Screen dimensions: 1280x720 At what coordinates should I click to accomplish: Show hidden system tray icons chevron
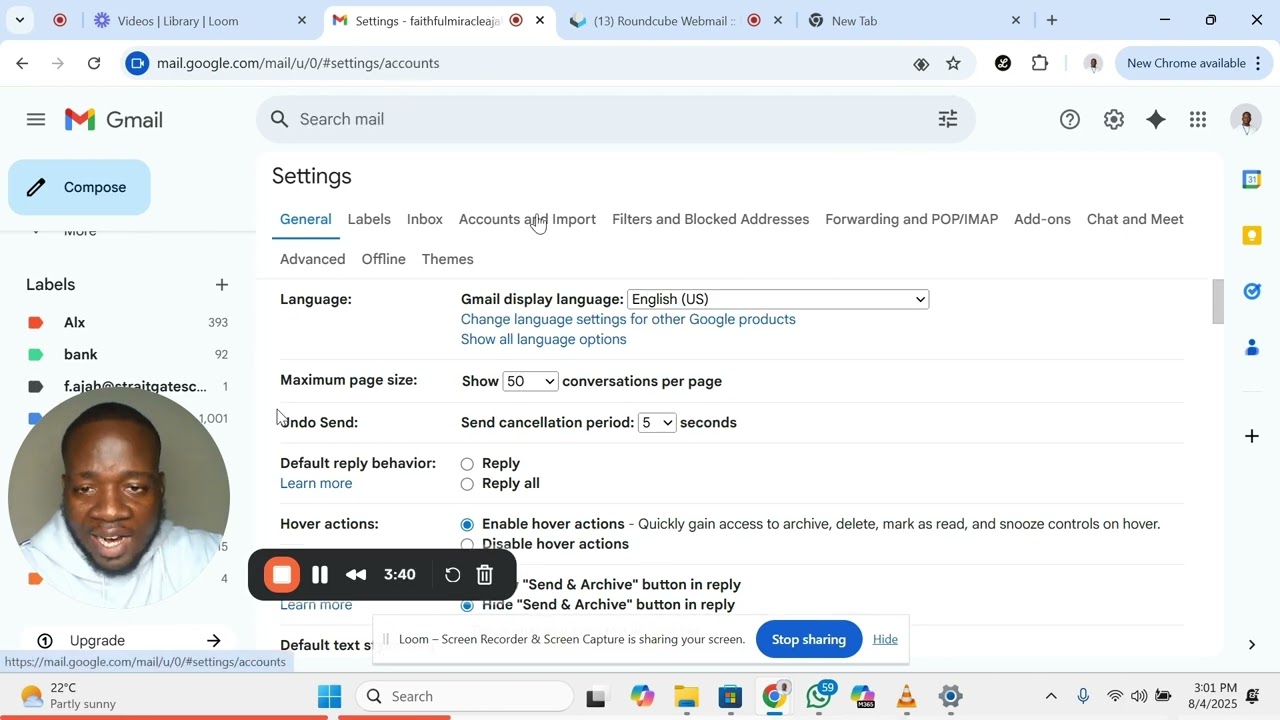(x=1050, y=696)
